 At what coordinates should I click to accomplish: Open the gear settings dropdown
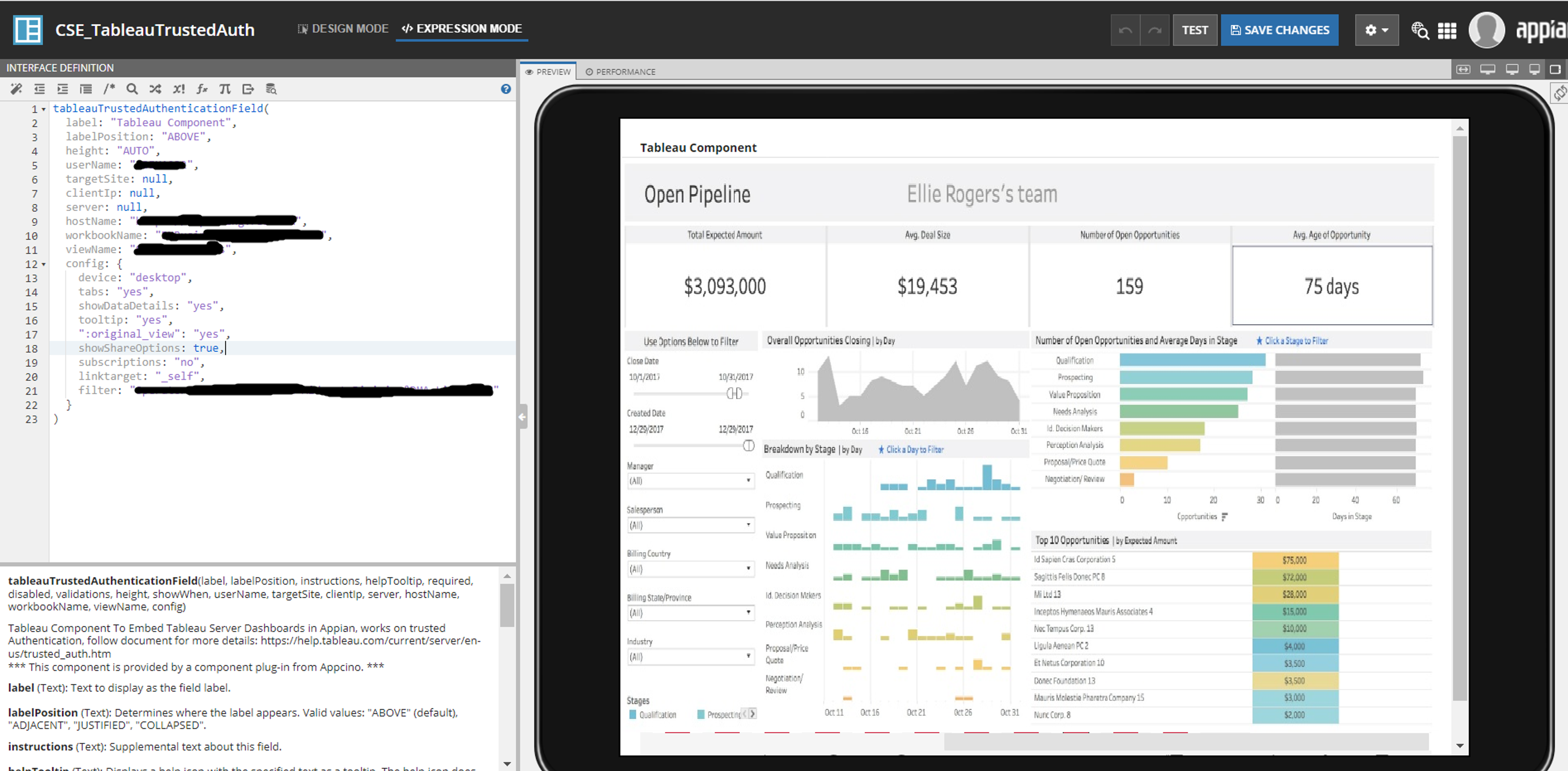point(1376,30)
